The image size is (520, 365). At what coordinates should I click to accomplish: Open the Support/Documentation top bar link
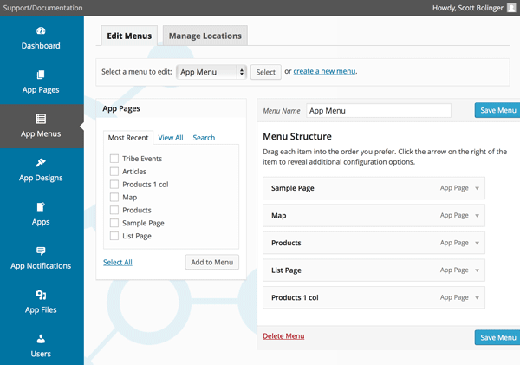[42, 7]
